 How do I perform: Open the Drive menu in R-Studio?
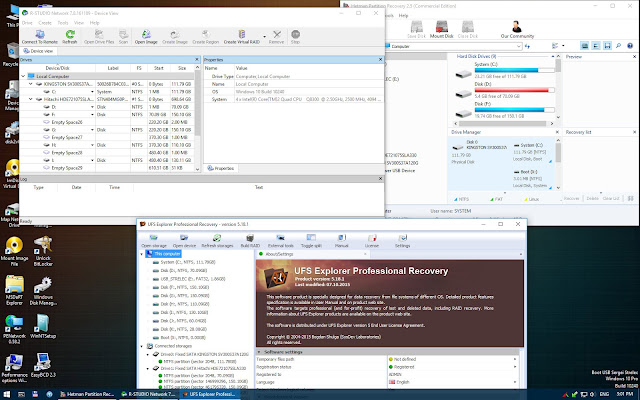(x=27, y=23)
